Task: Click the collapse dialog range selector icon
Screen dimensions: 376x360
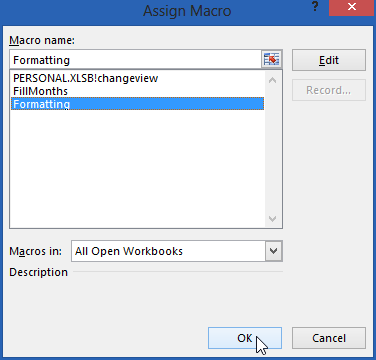Action: [271, 60]
